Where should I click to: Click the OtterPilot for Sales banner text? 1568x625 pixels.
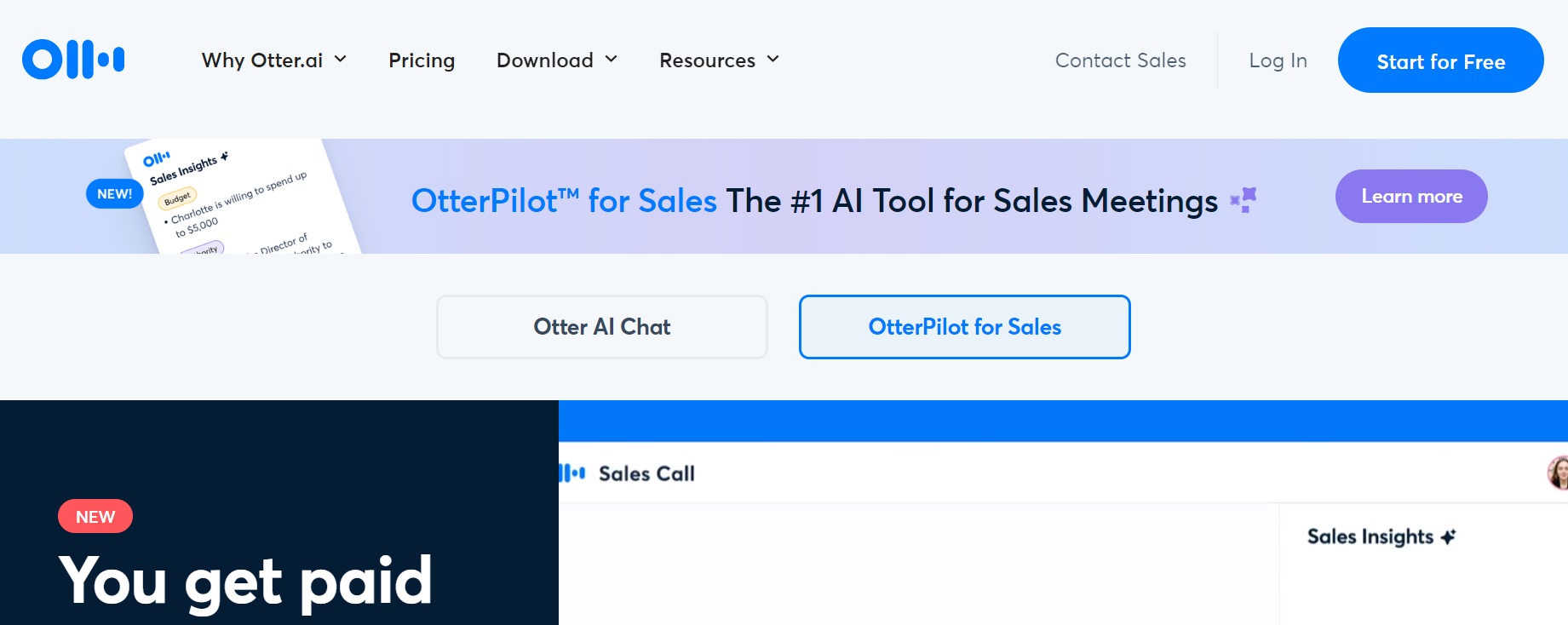(564, 201)
